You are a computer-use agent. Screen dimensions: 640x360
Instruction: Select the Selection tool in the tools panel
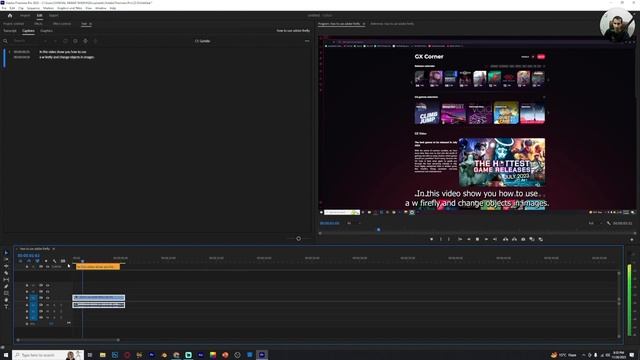point(6,253)
